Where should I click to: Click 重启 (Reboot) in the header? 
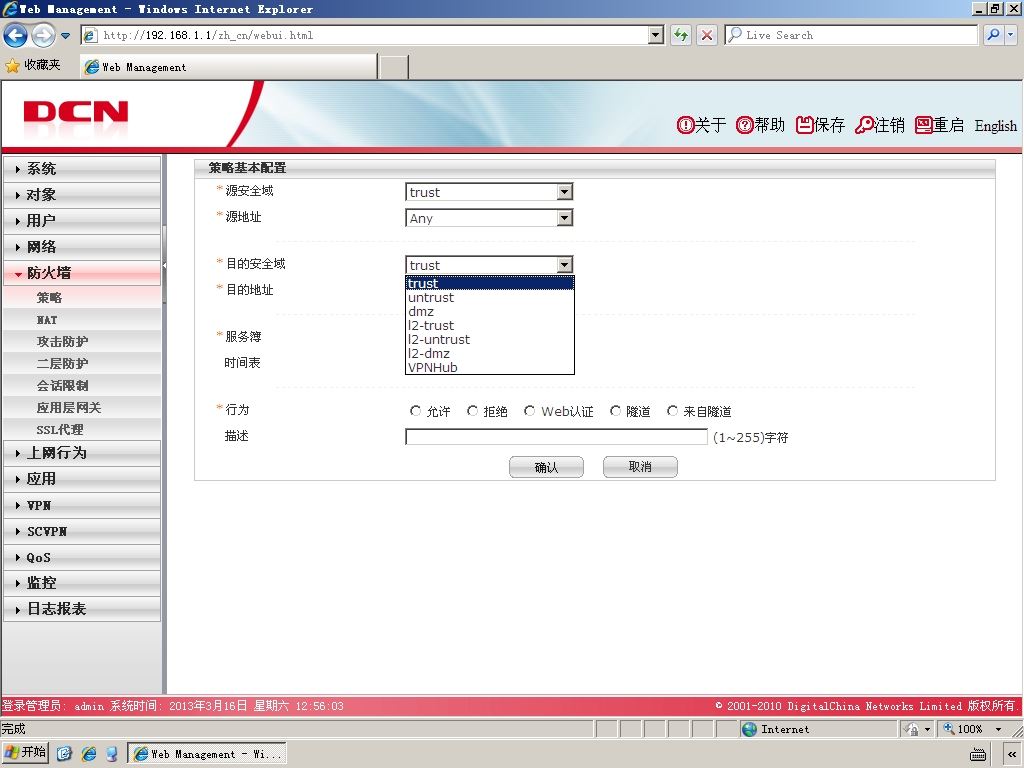click(939, 125)
